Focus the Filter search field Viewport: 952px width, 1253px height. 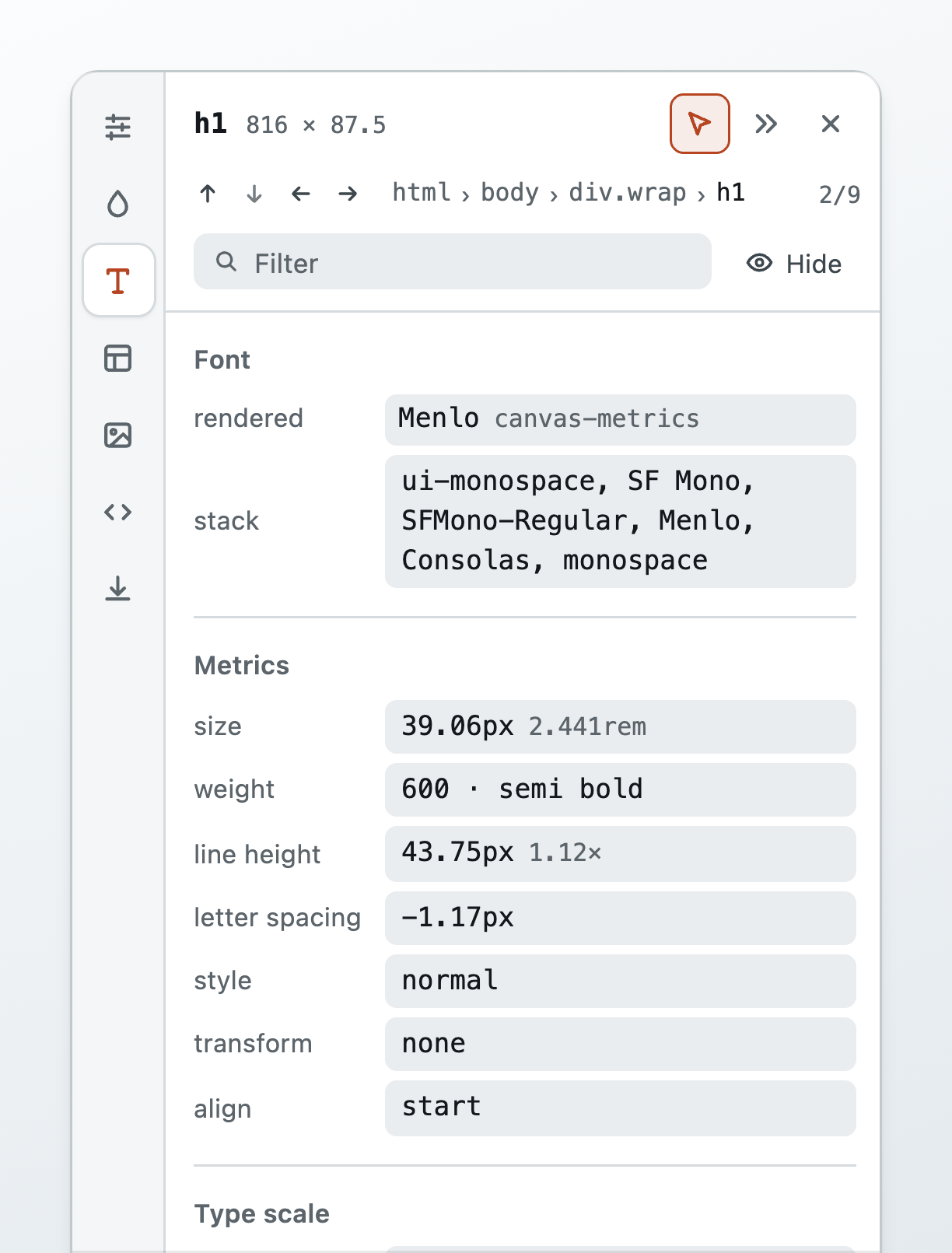453,262
